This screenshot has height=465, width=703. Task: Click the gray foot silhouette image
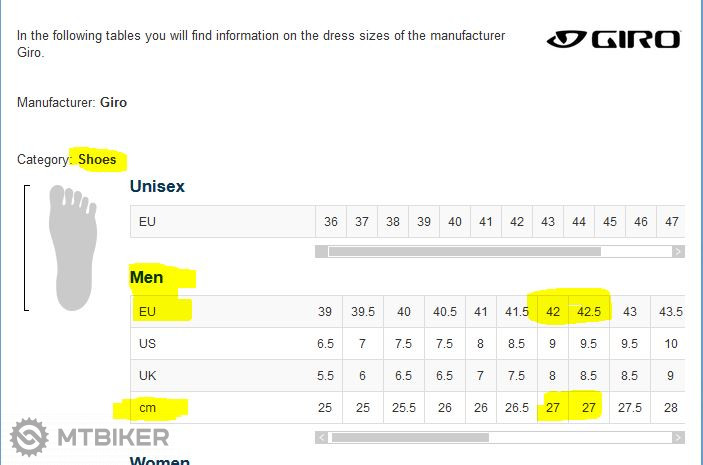(72, 246)
